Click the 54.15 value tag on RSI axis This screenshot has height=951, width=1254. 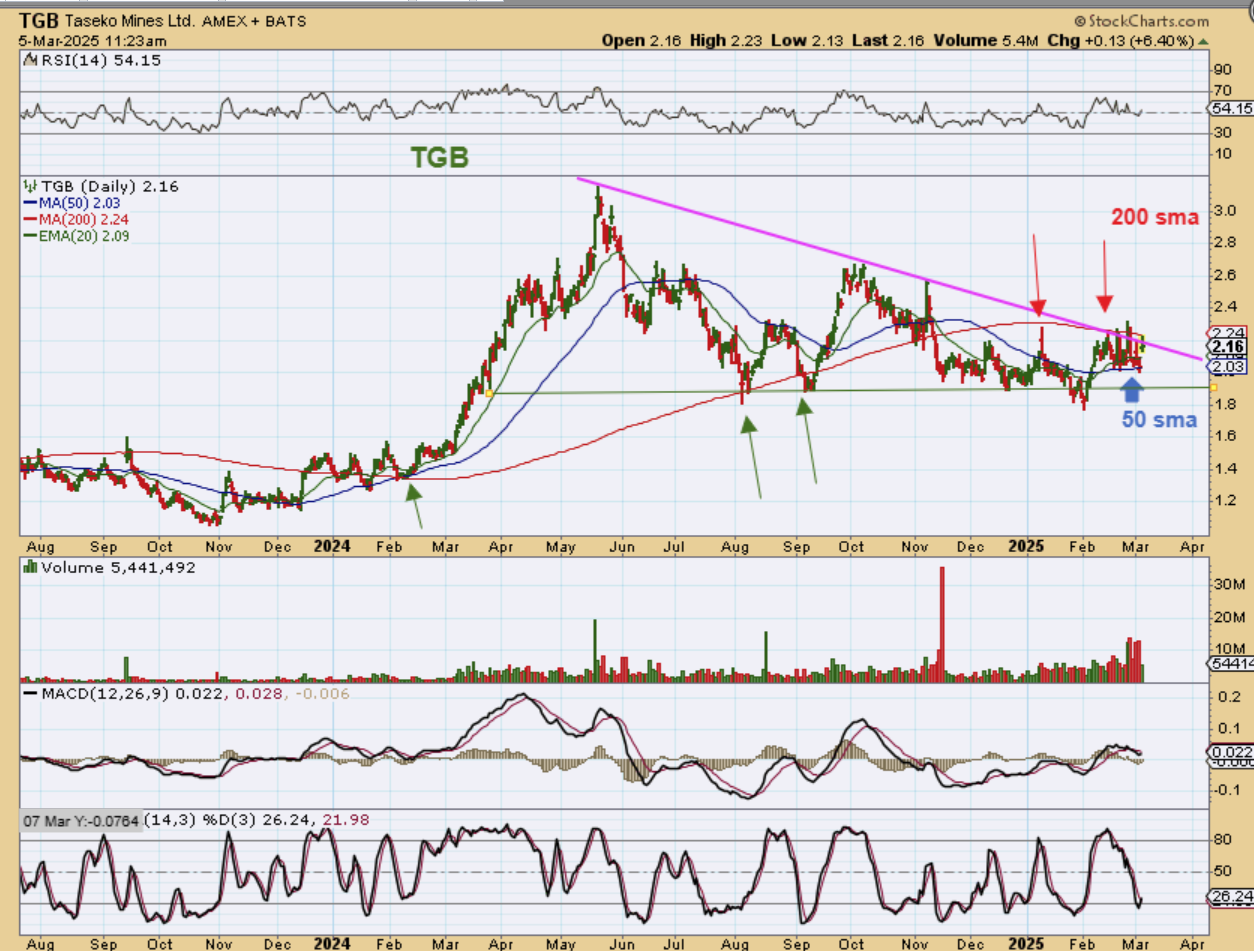click(1229, 109)
